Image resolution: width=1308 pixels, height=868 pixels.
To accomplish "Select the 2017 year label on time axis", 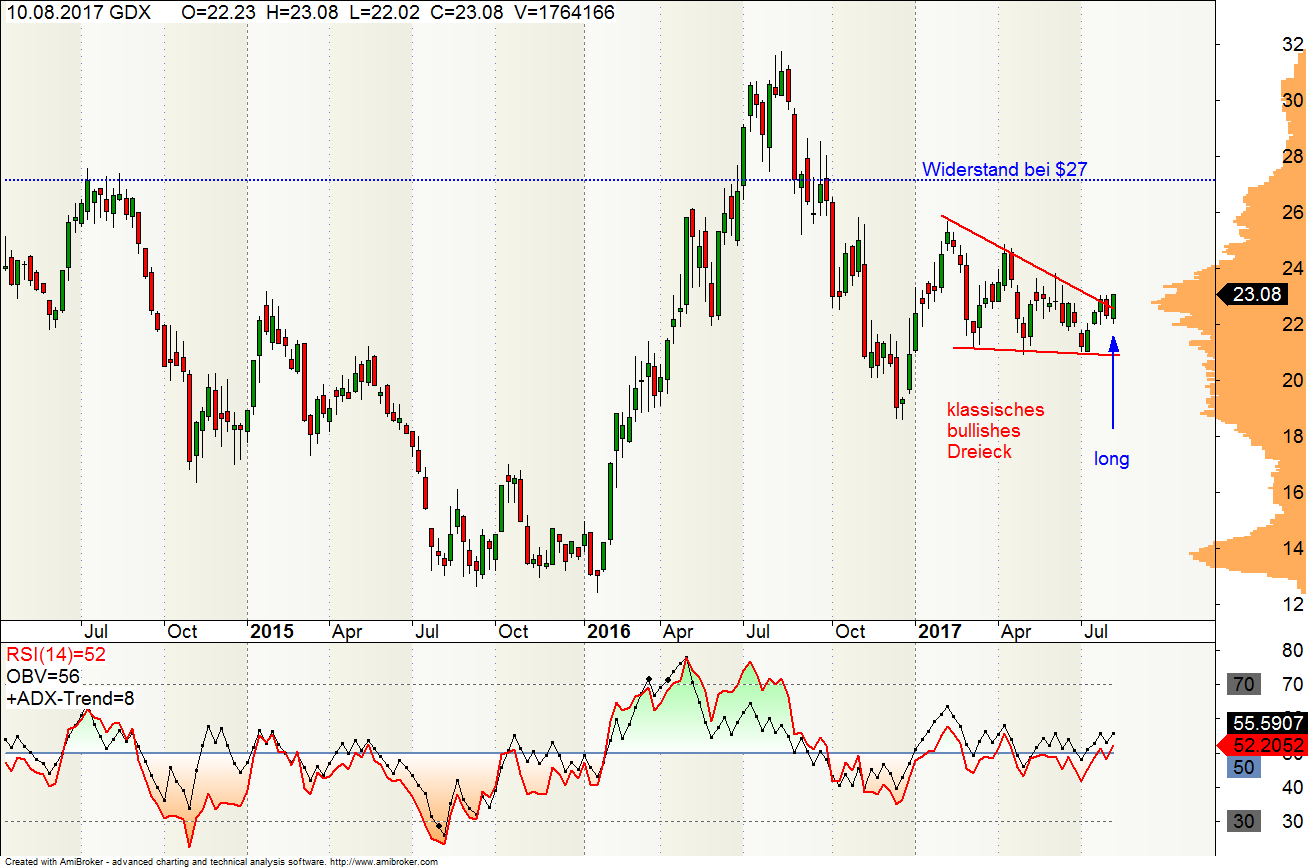I will tap(939, 631).
